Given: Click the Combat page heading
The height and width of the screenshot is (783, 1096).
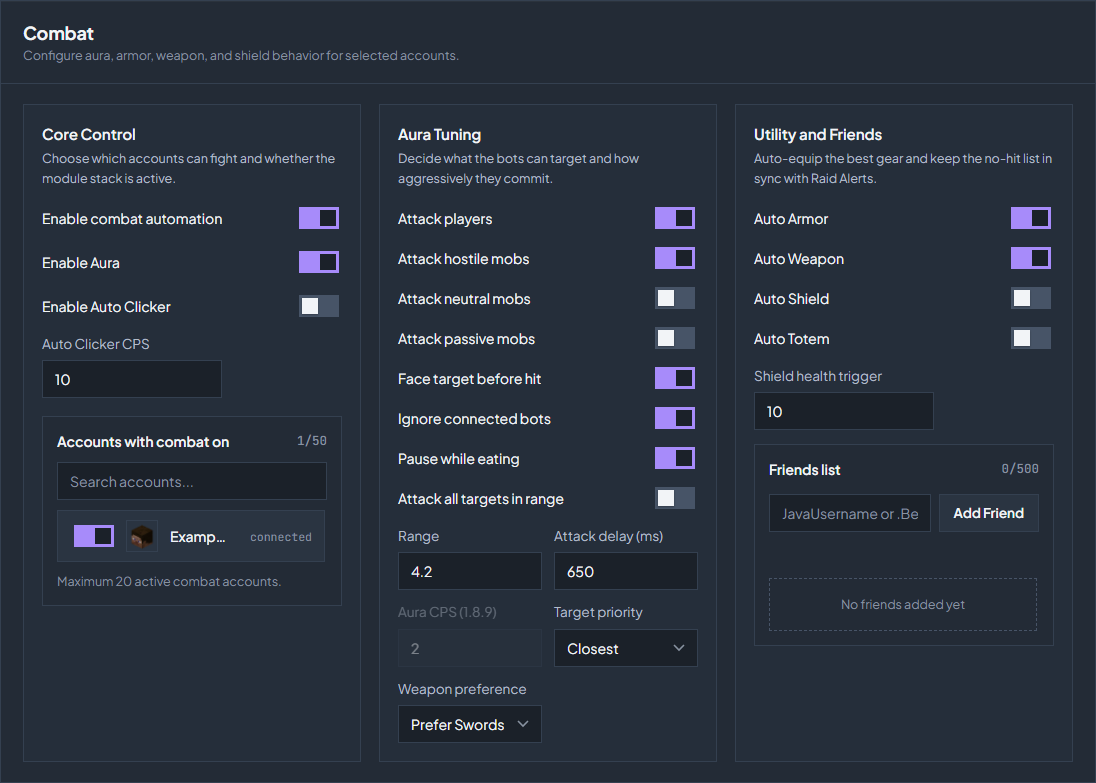Looking at the screenshot, I should (x=59, y=33).
